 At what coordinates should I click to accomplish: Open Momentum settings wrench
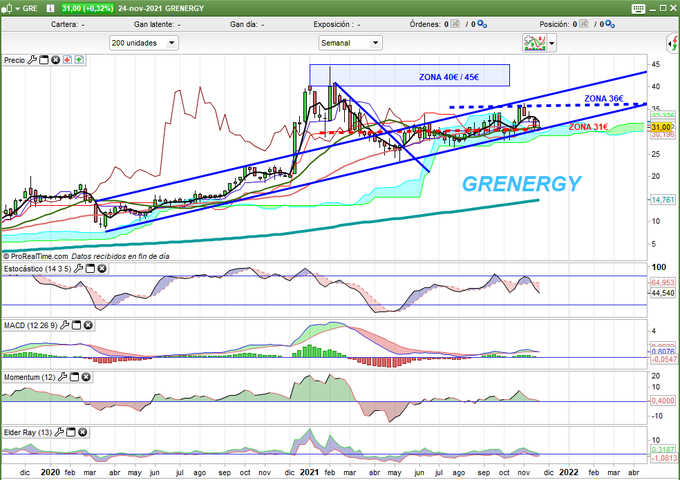(x=62, y=377)
